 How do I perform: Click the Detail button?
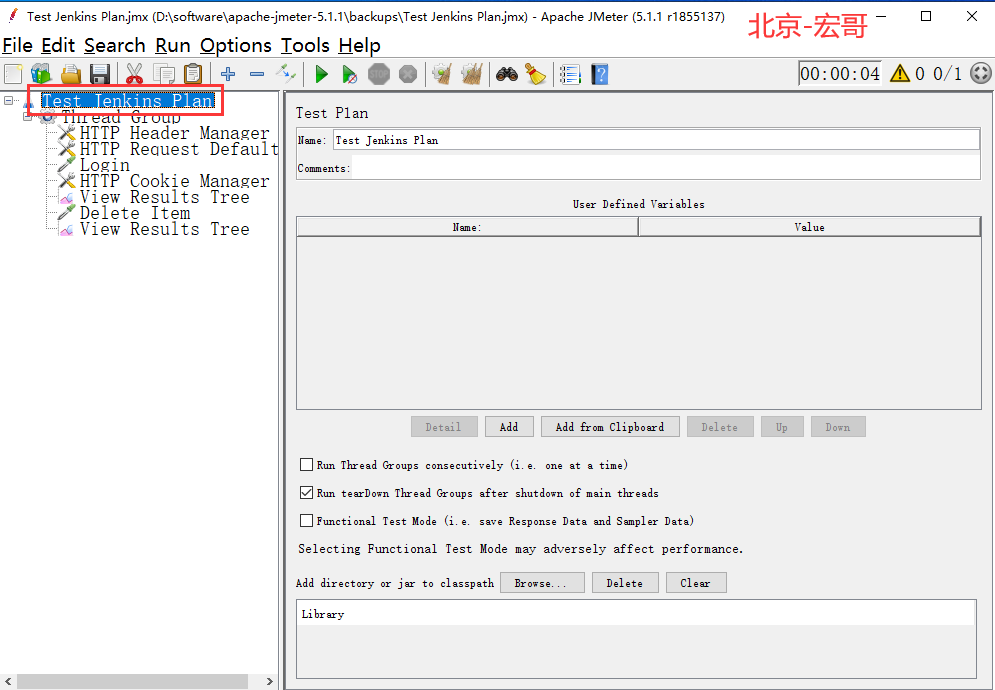pyautogui.click(x=444, y=427)
